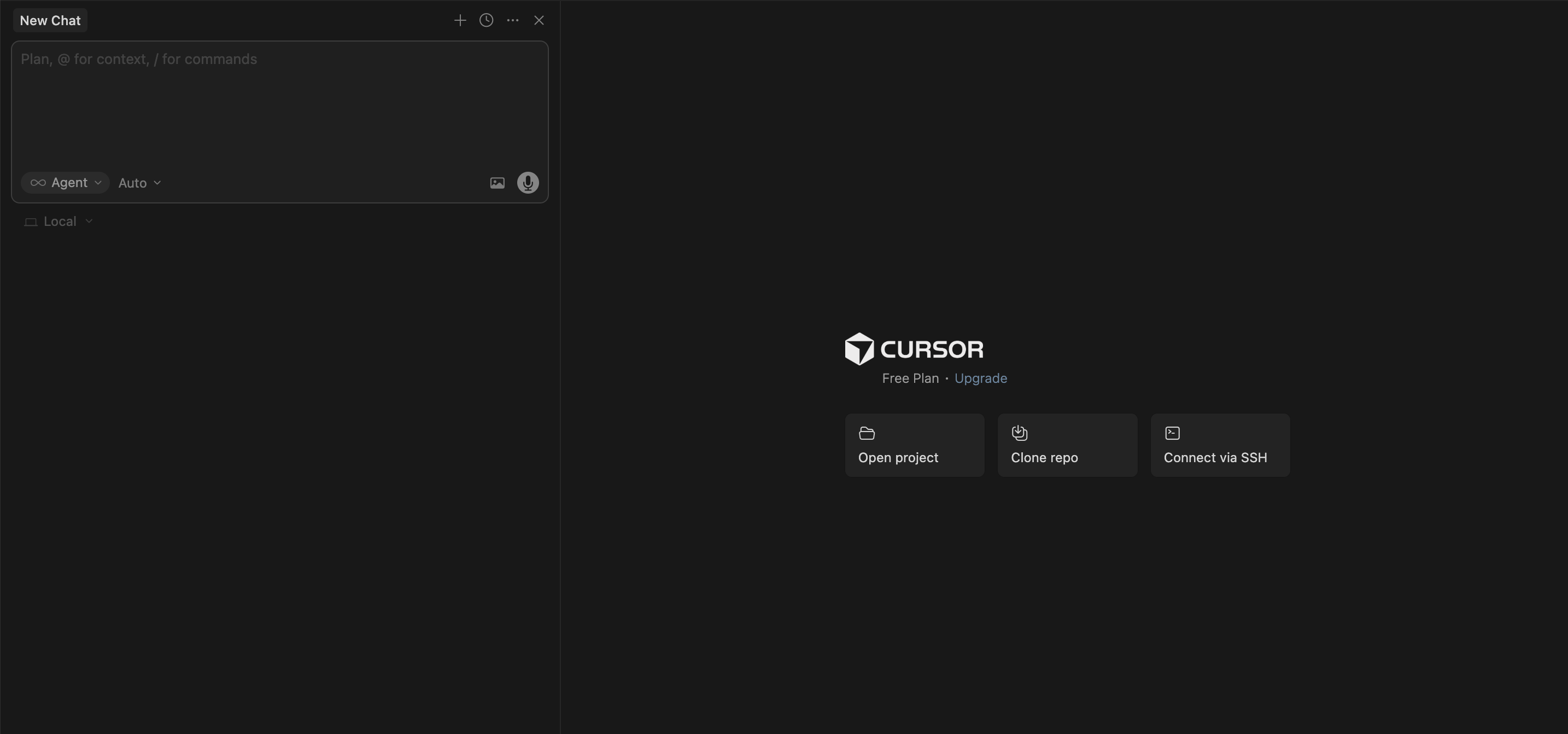Screen dimensions: 1568x734
Task: Click the download icon on Clone repo
Action: click(1019, 433)
